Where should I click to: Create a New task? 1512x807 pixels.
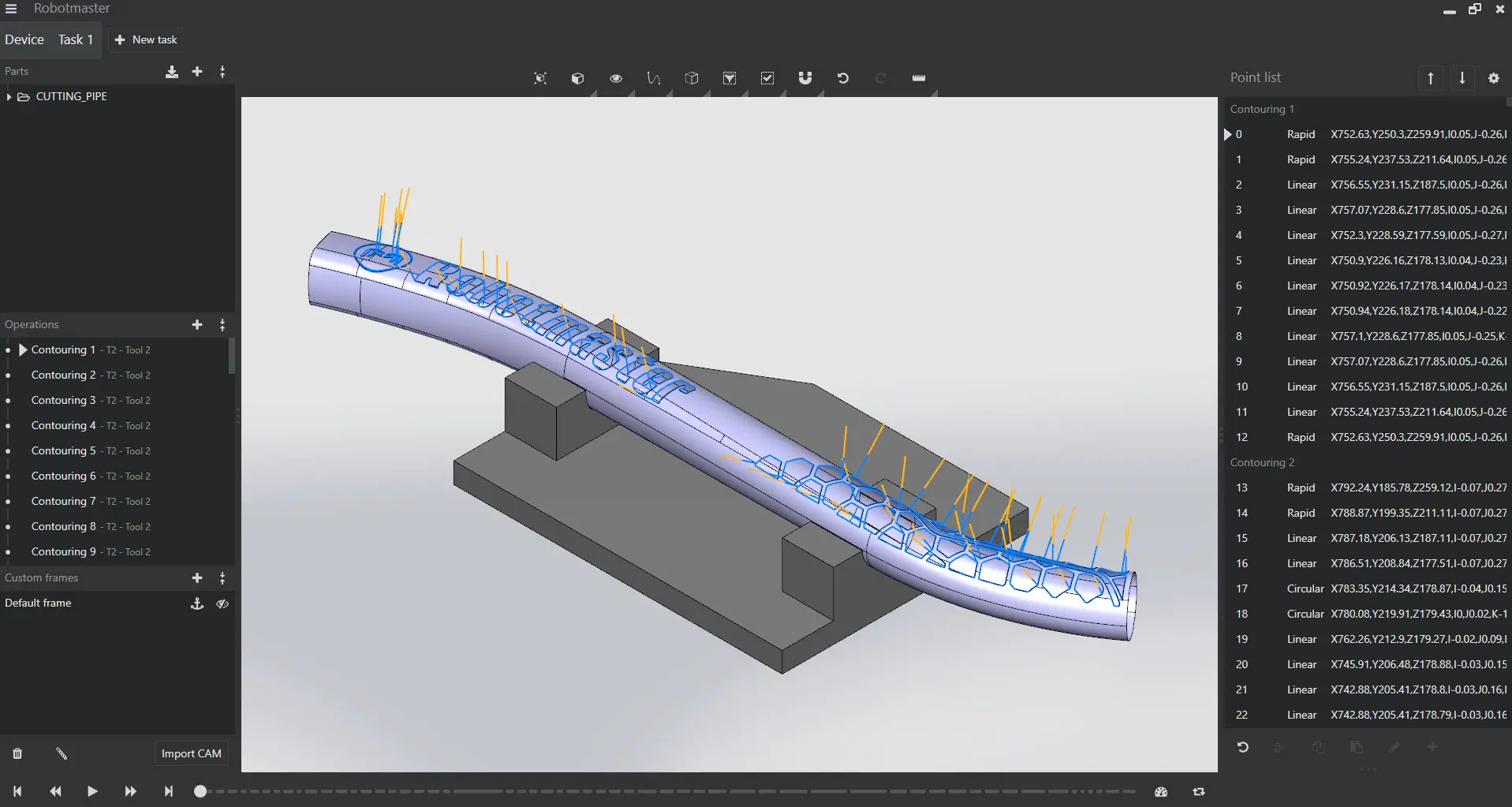pos(147,39)
